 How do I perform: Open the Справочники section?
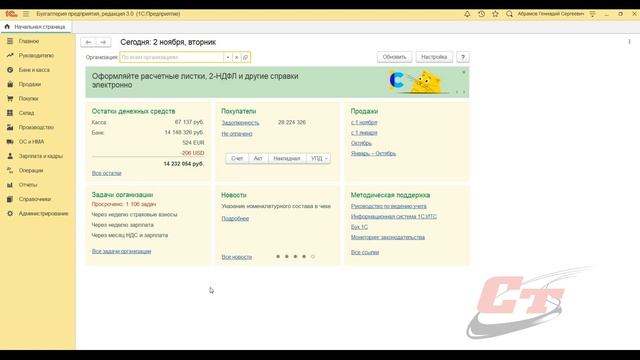point(35,199)
